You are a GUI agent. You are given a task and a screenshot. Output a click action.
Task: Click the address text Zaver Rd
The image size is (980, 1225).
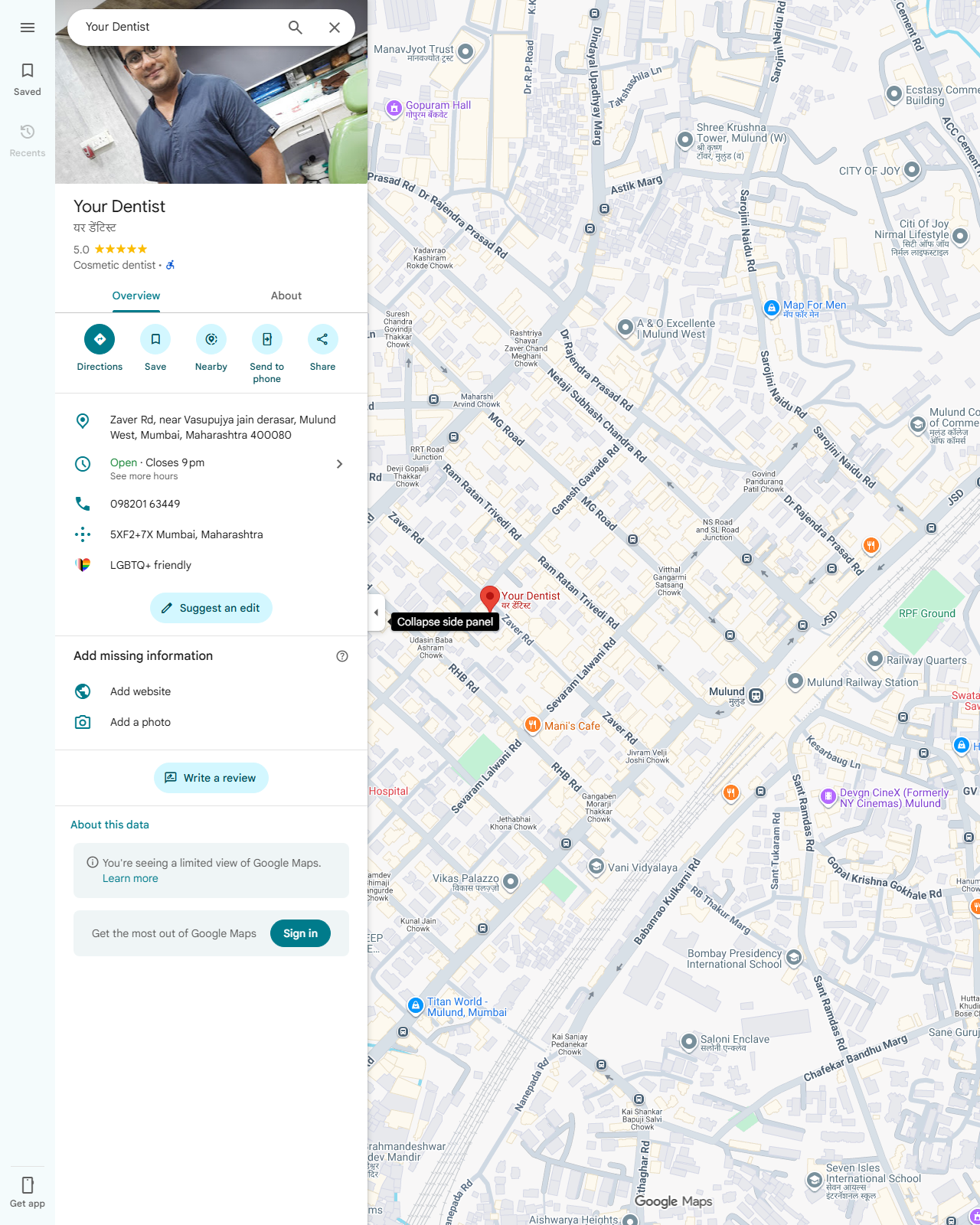(223, 427)
